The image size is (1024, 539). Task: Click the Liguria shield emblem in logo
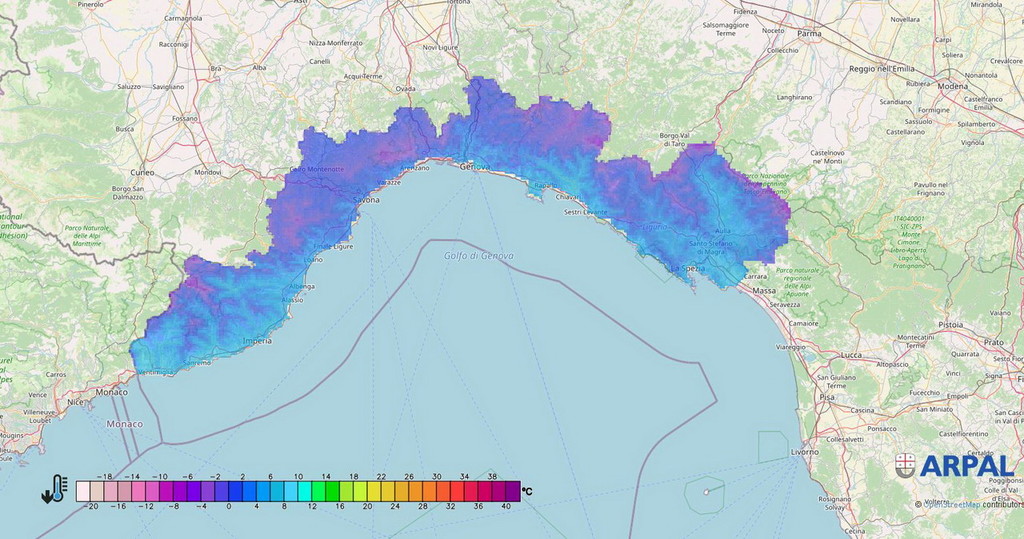point(905,465)
